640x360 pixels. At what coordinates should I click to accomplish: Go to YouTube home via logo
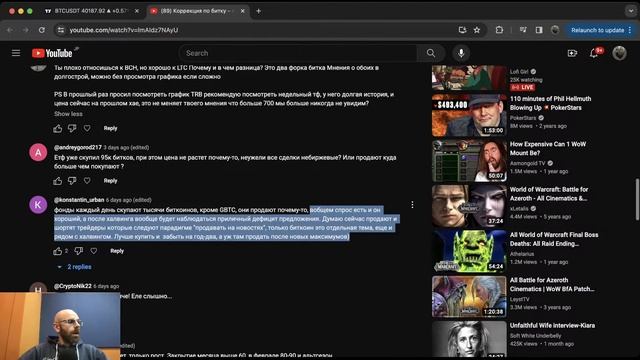coord(52,53)
